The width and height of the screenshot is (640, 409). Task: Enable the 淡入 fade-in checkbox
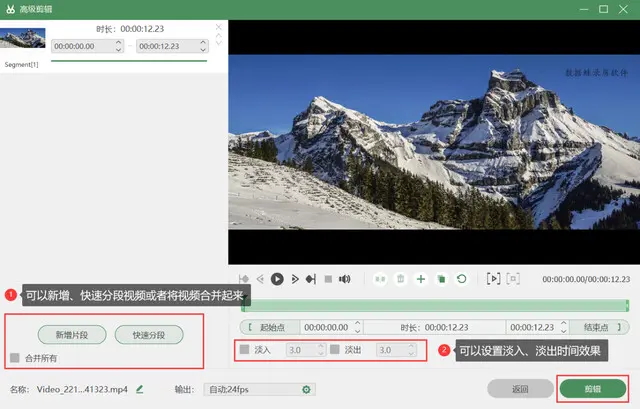click(x=244, y=350)
